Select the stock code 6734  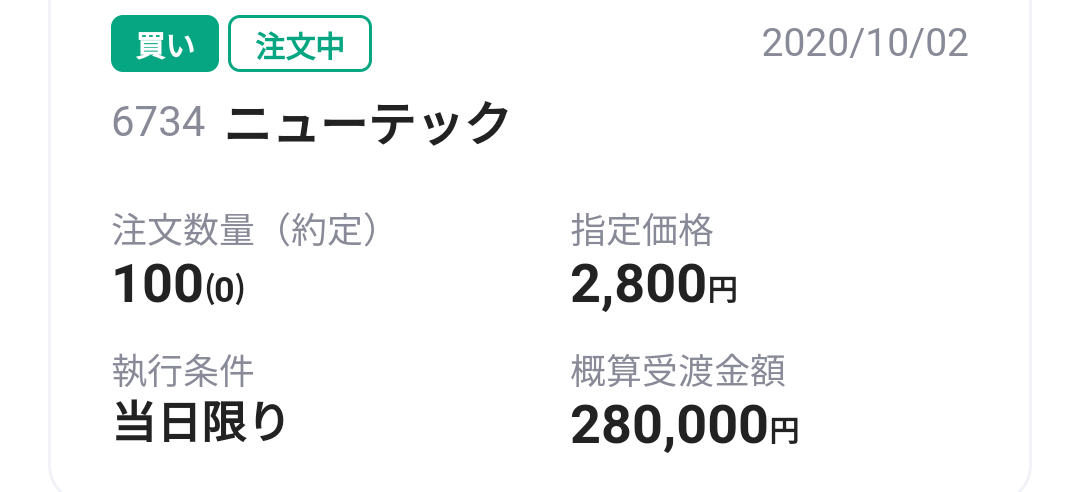point(158,123)
